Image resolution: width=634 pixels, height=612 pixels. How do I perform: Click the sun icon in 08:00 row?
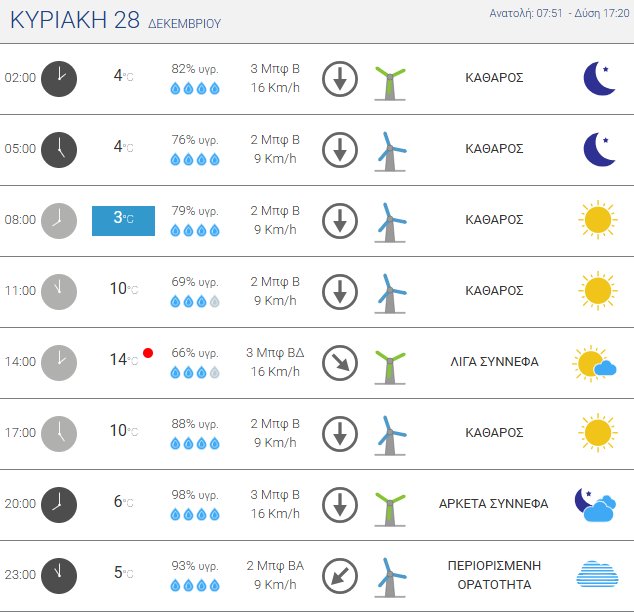point(597,220)
